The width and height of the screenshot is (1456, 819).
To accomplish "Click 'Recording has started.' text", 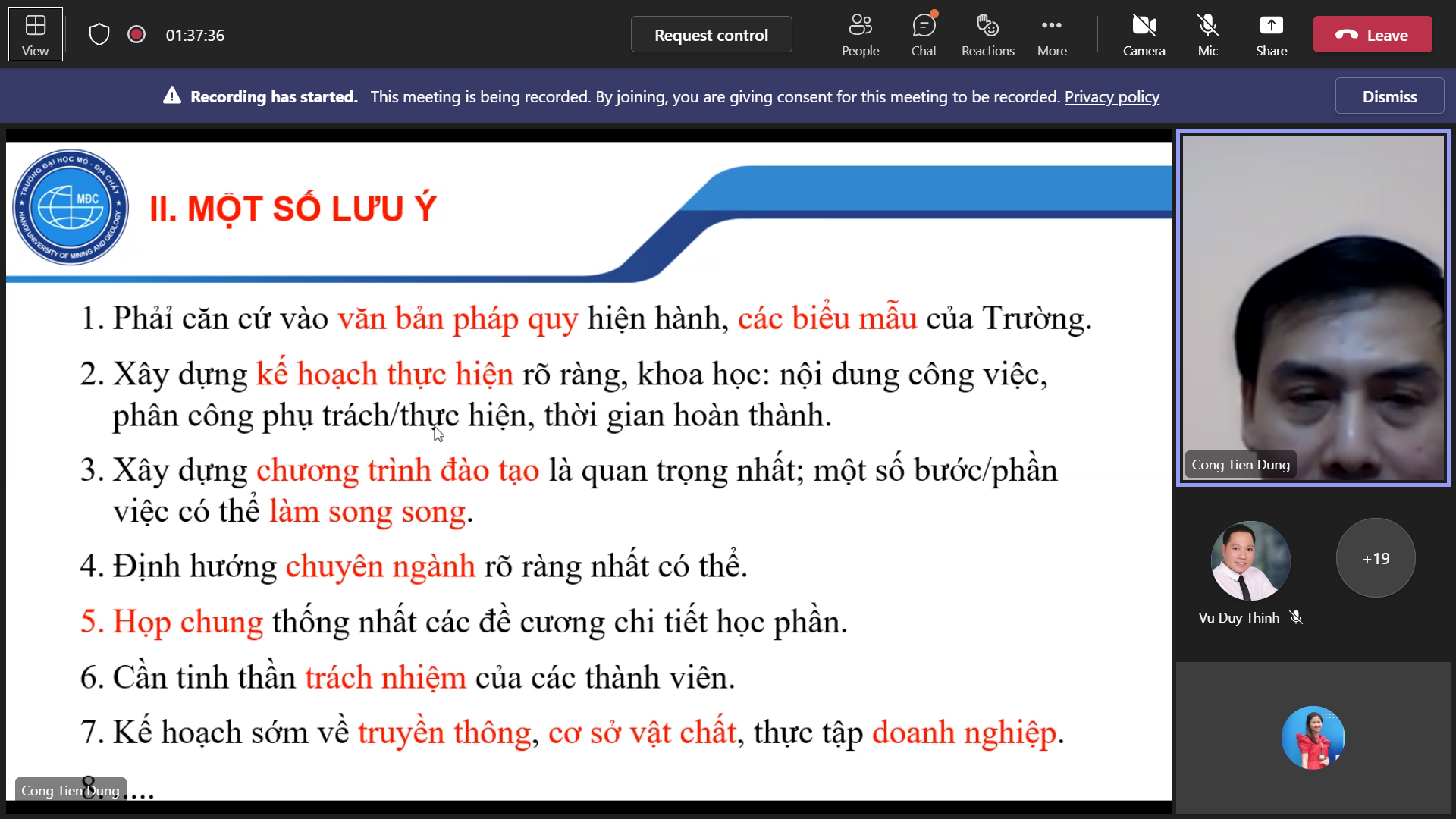I will pos(274,97).
